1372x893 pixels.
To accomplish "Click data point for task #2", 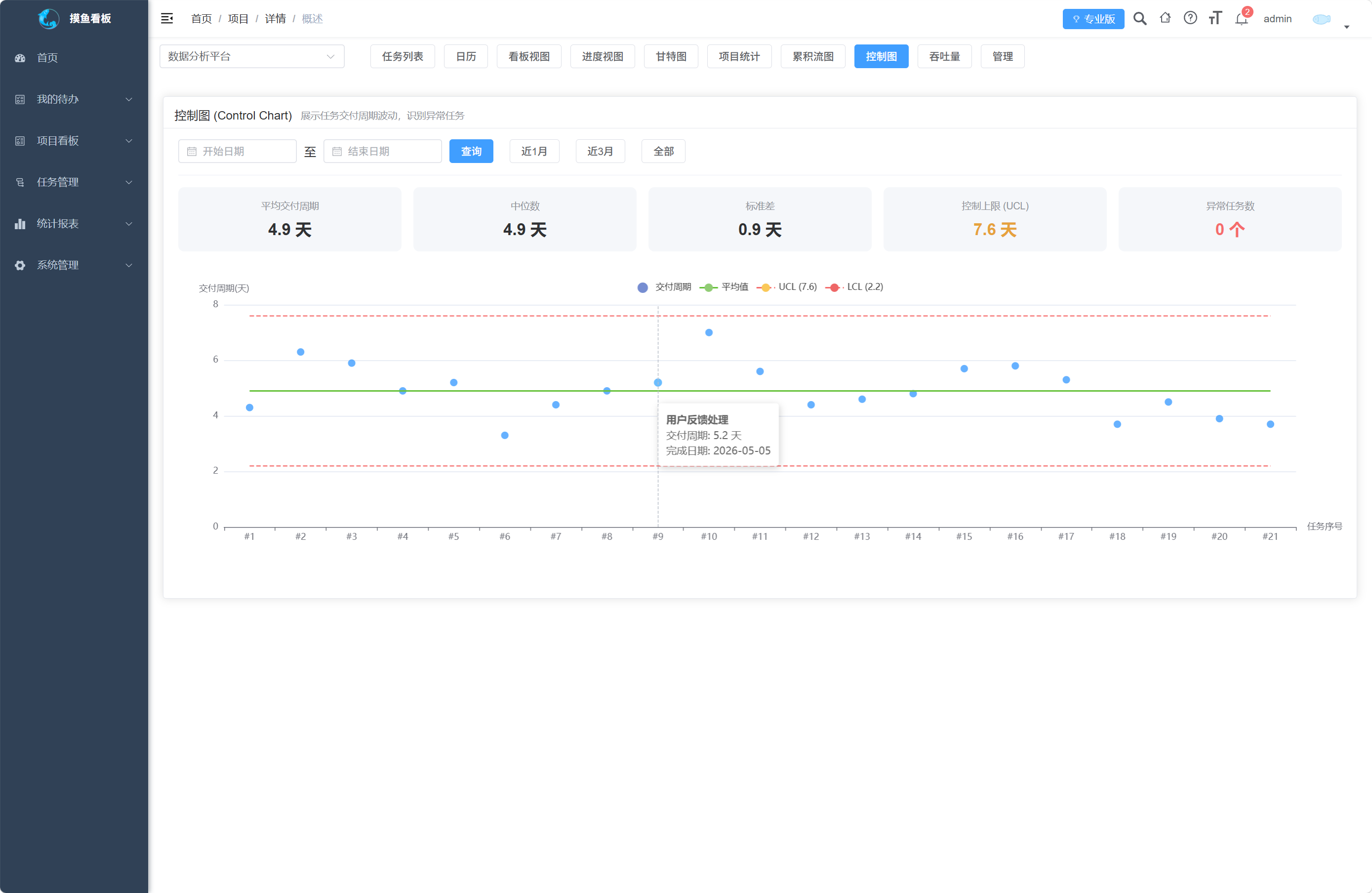I will click(x=300, y=352).
